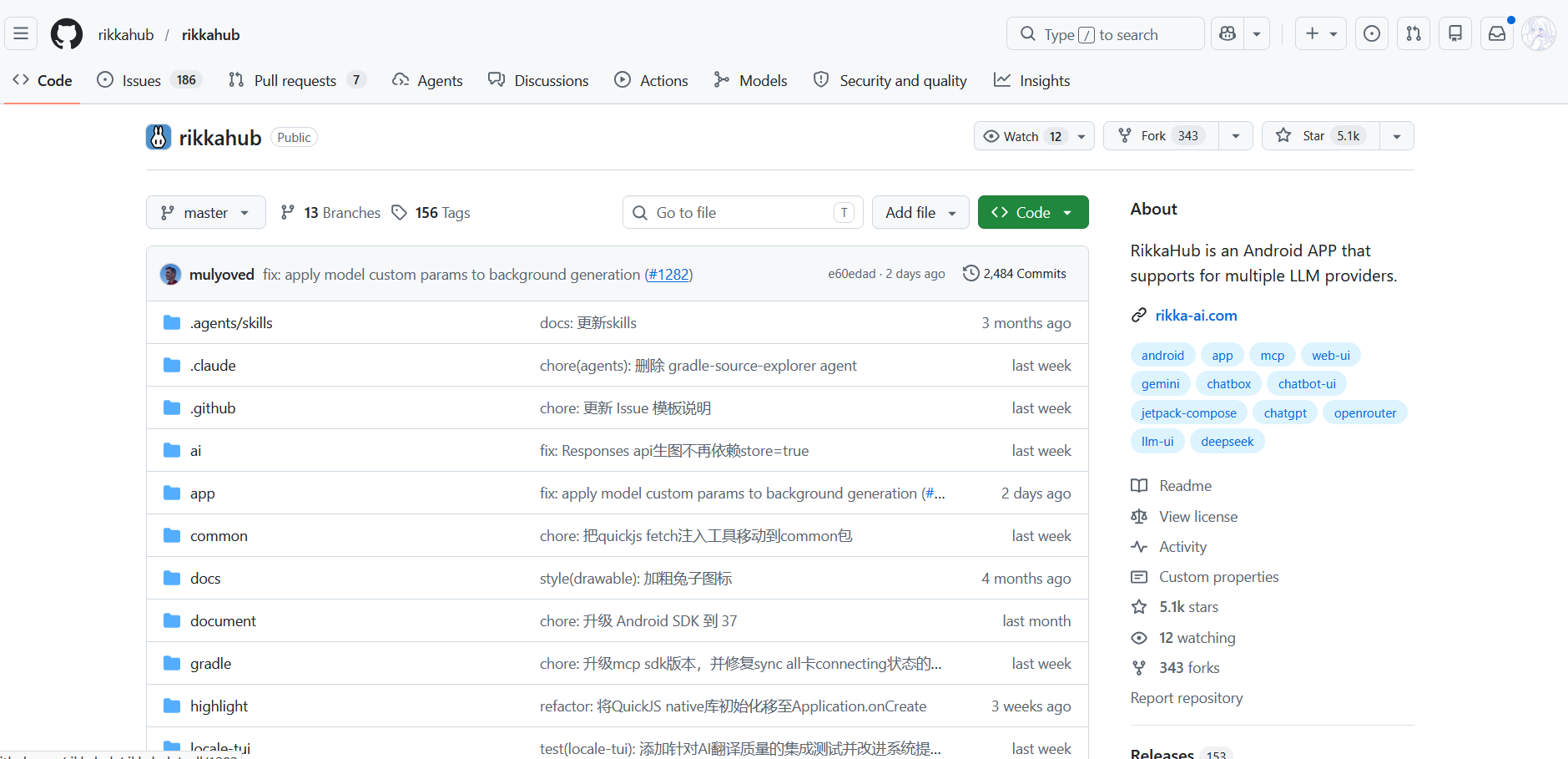Open the issues icon in the top bar
The image size is (1568, 759).
coord(1371,34)
